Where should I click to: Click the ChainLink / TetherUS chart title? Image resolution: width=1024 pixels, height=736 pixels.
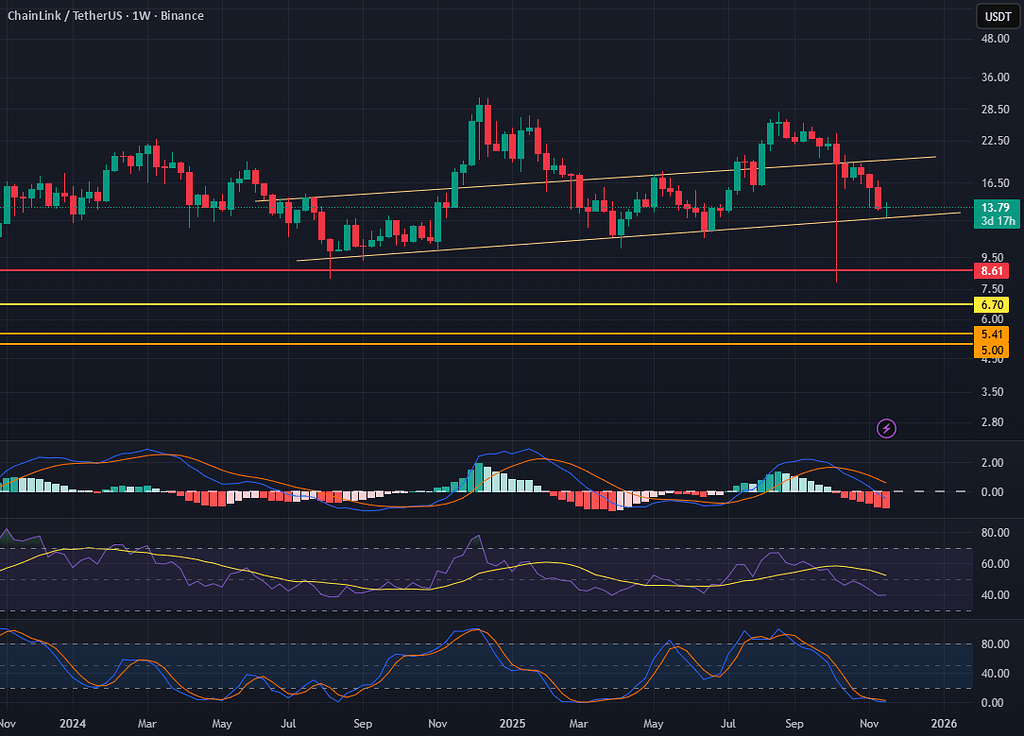(105, 16)
